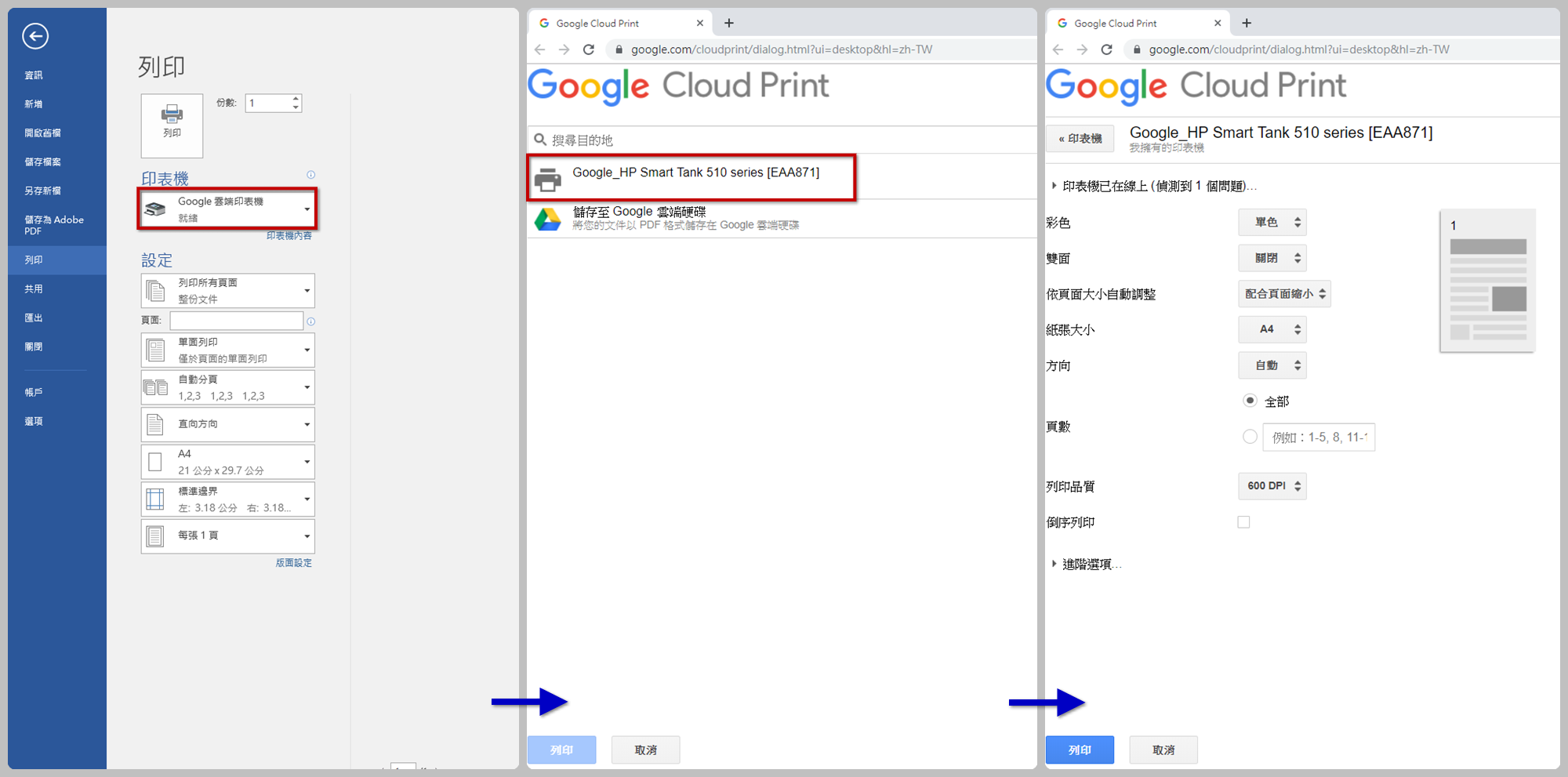
Task: Open the 紙張大小 A4 dropdown in Cloud Print
Action: (x=1272, y=329)
